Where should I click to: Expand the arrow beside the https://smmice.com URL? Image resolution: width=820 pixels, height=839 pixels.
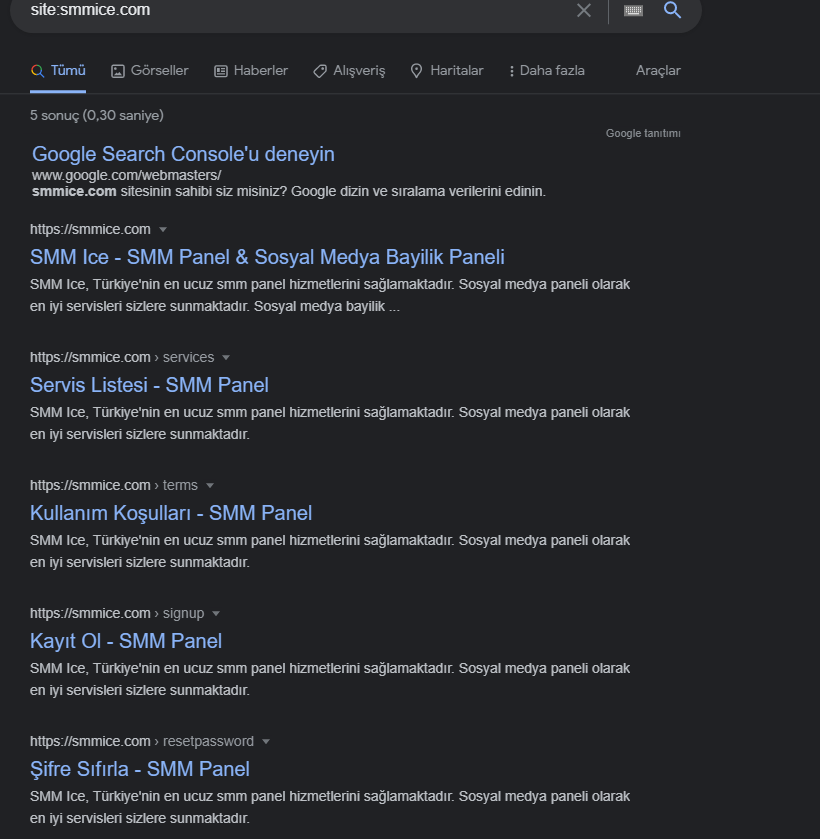tap(163, 230)
